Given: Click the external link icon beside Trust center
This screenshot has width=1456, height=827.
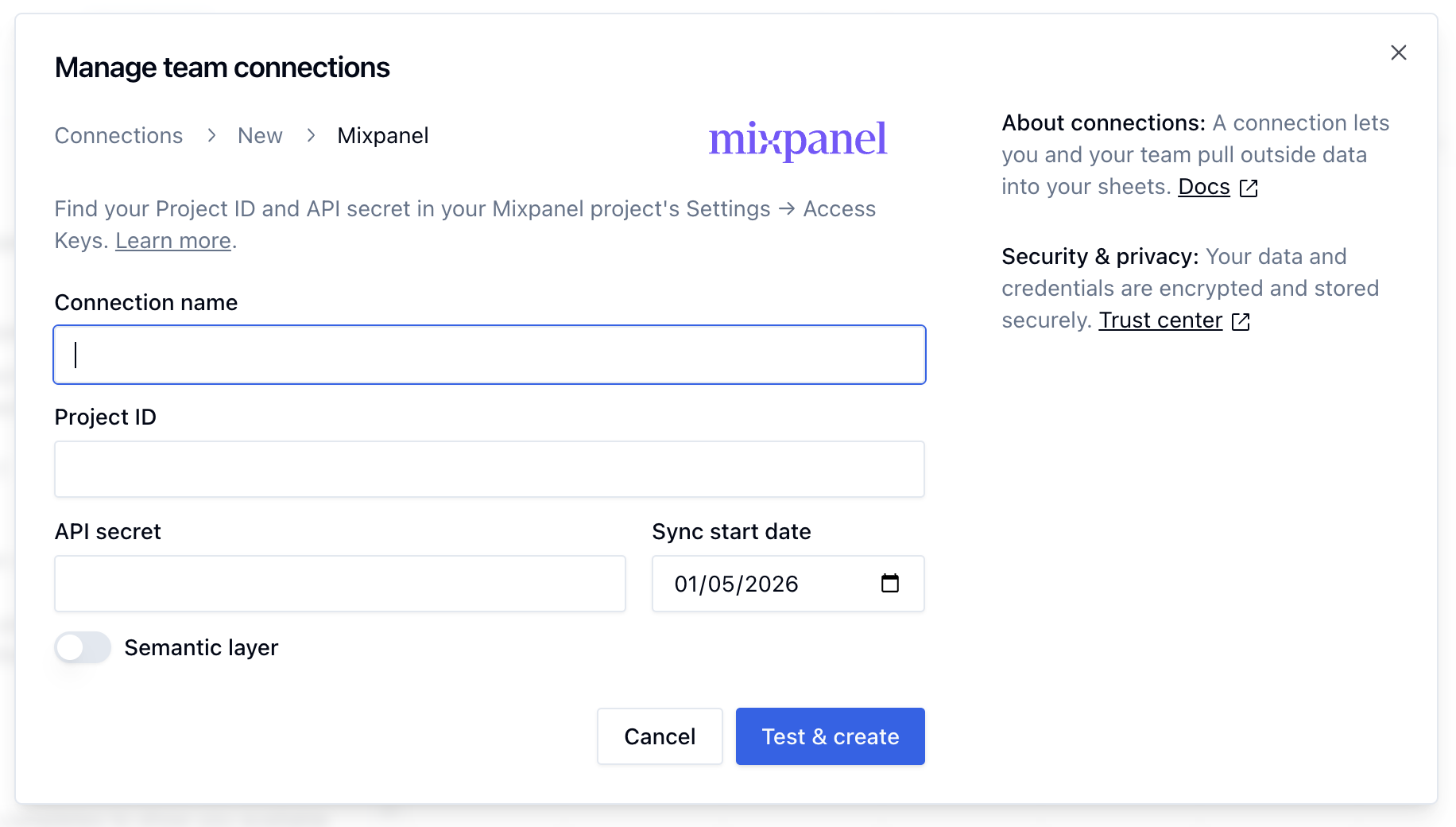Looking at the screenshot, I should tap(1241, 321).
